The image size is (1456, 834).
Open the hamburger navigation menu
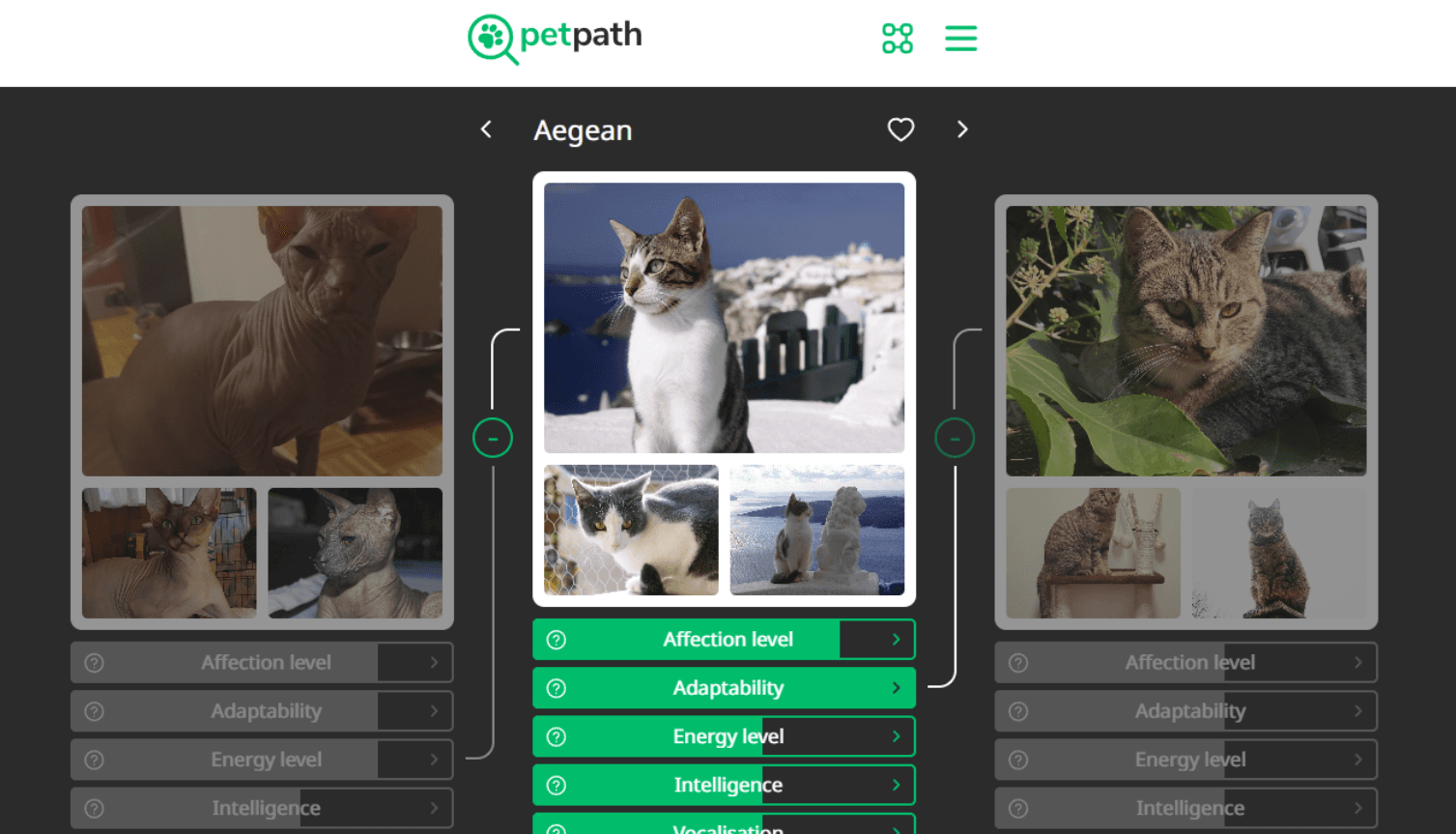[x=960, y=39]
